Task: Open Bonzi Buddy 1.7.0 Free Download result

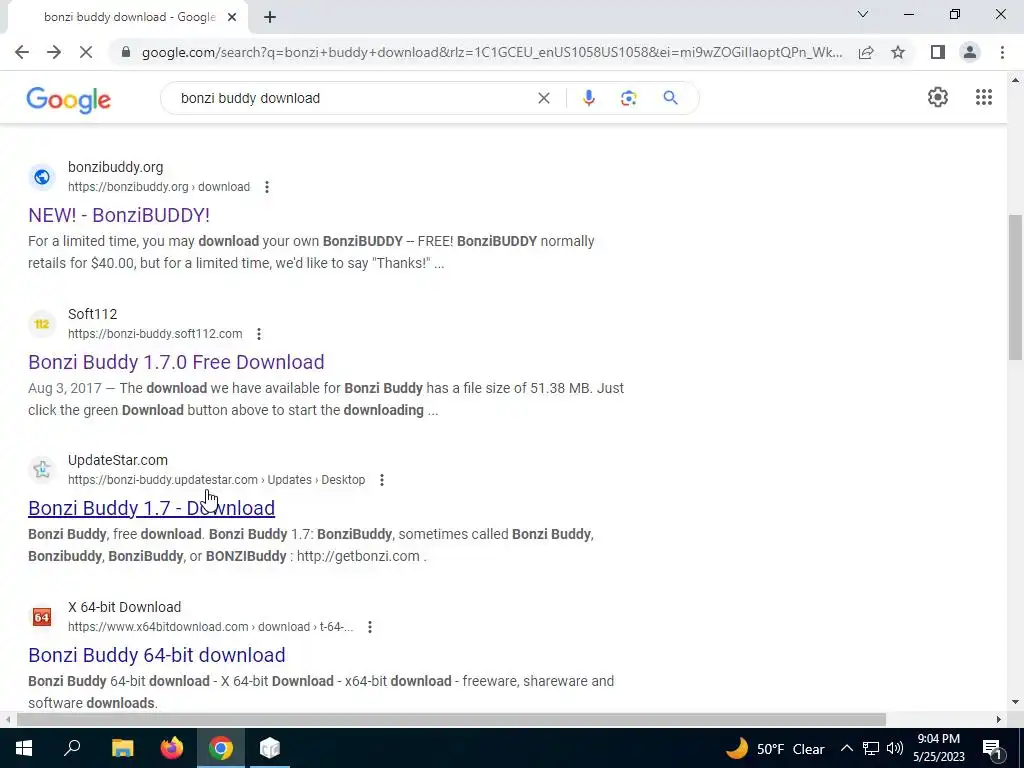Action: [176, 362]
